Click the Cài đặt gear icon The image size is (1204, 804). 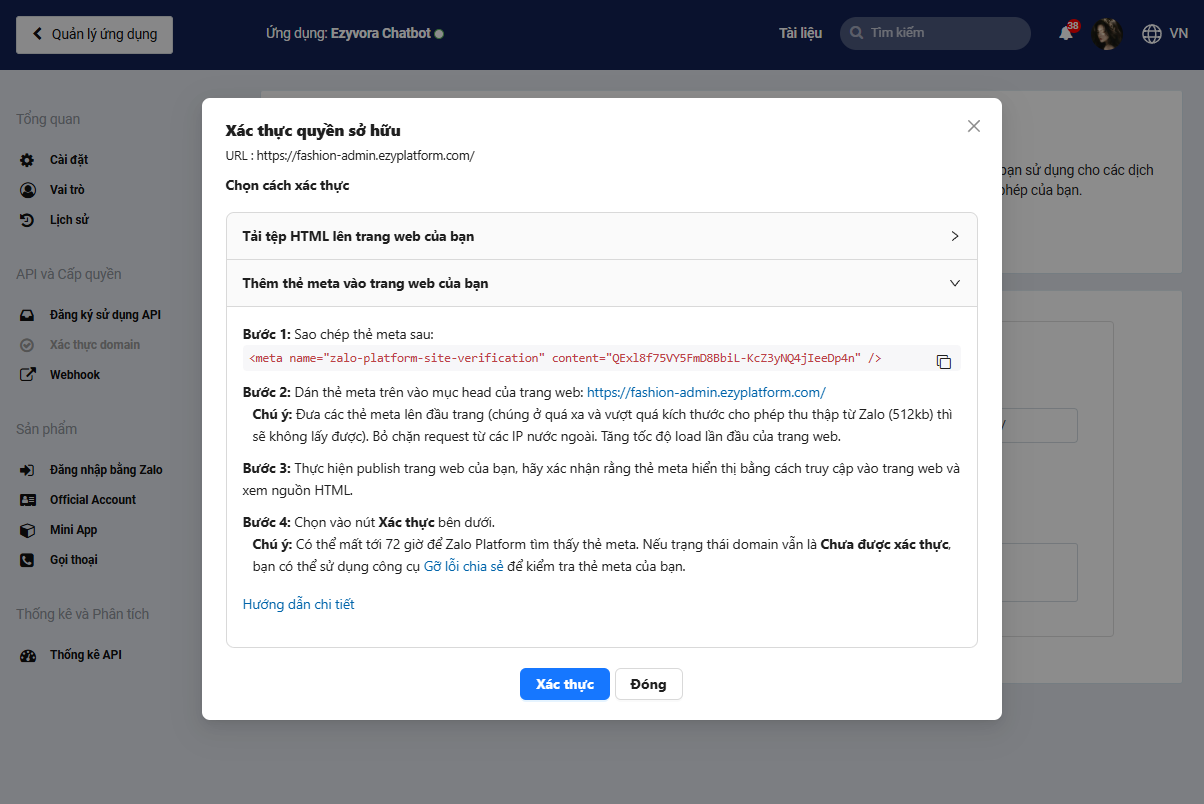pos(28,160)
